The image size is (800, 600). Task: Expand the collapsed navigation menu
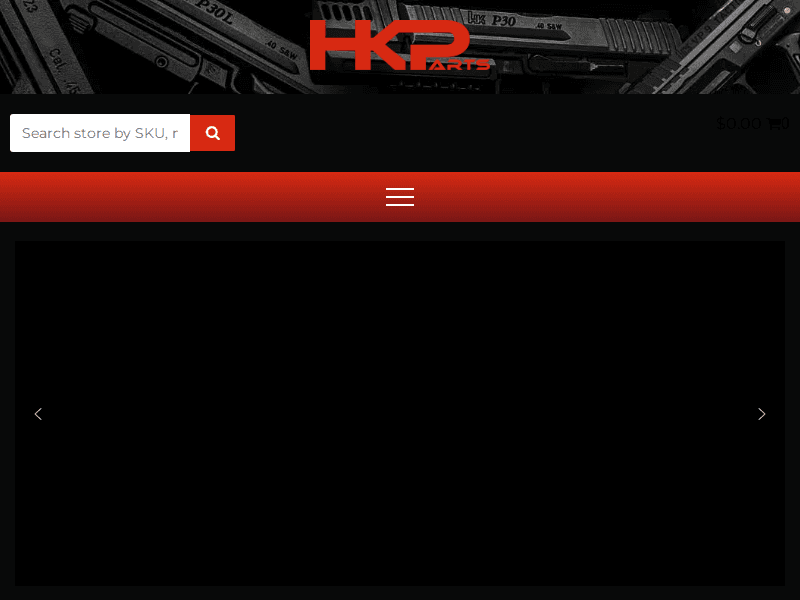(400, 197)
